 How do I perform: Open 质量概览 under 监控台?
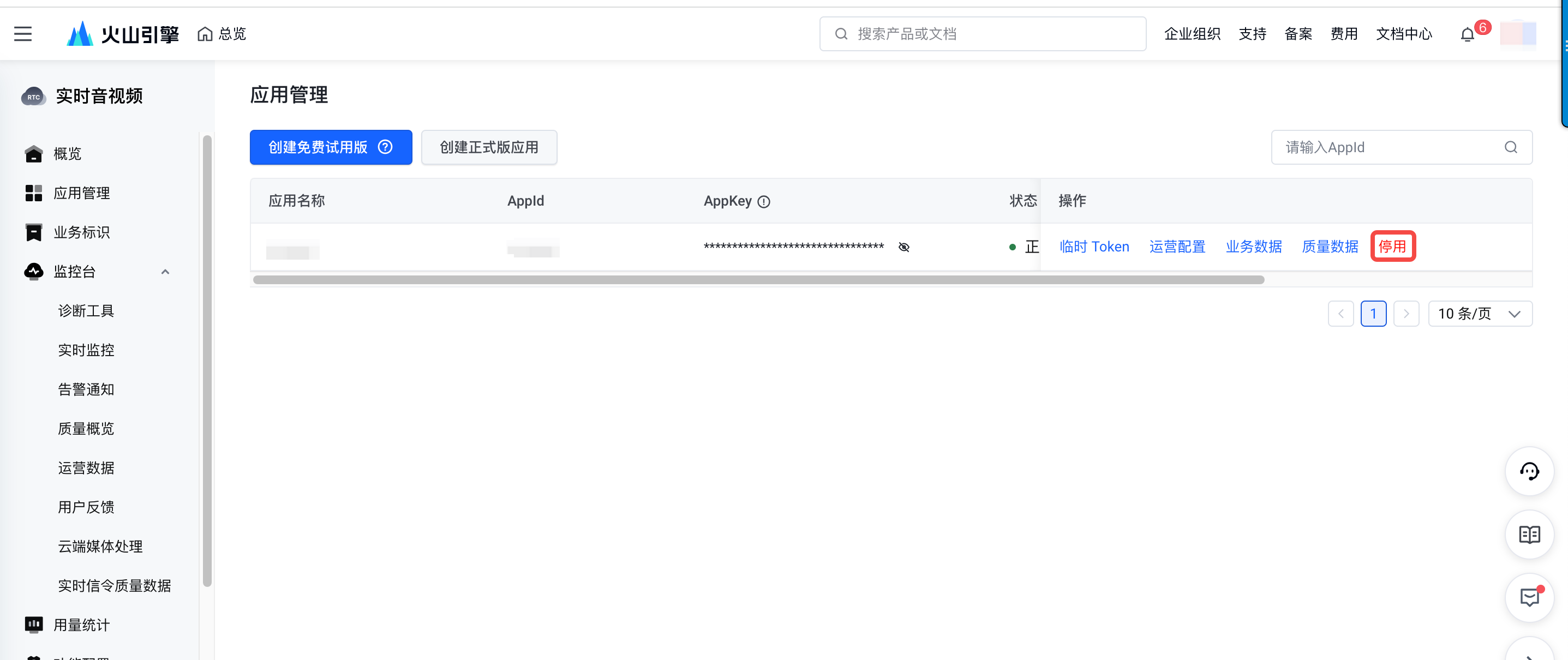(x=86, y=429)
